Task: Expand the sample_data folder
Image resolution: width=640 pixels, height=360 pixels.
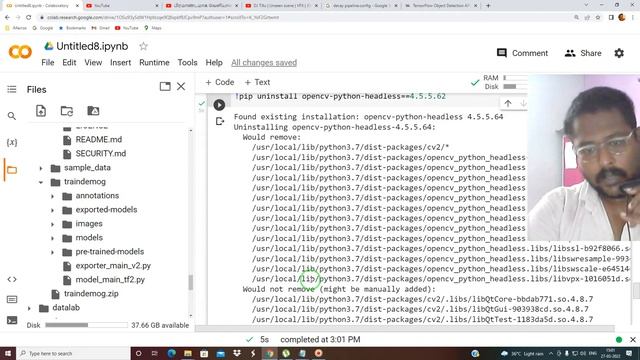Action: tap(41, 168)
